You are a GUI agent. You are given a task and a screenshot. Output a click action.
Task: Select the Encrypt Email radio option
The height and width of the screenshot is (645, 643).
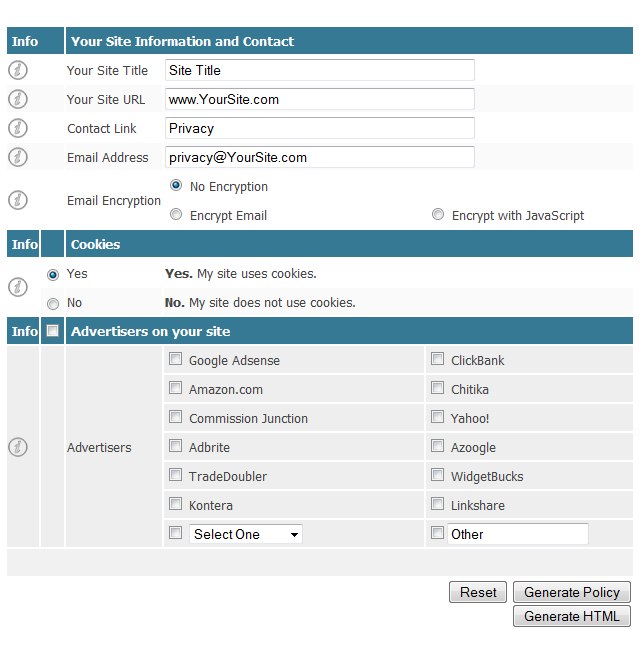[176, 215]
